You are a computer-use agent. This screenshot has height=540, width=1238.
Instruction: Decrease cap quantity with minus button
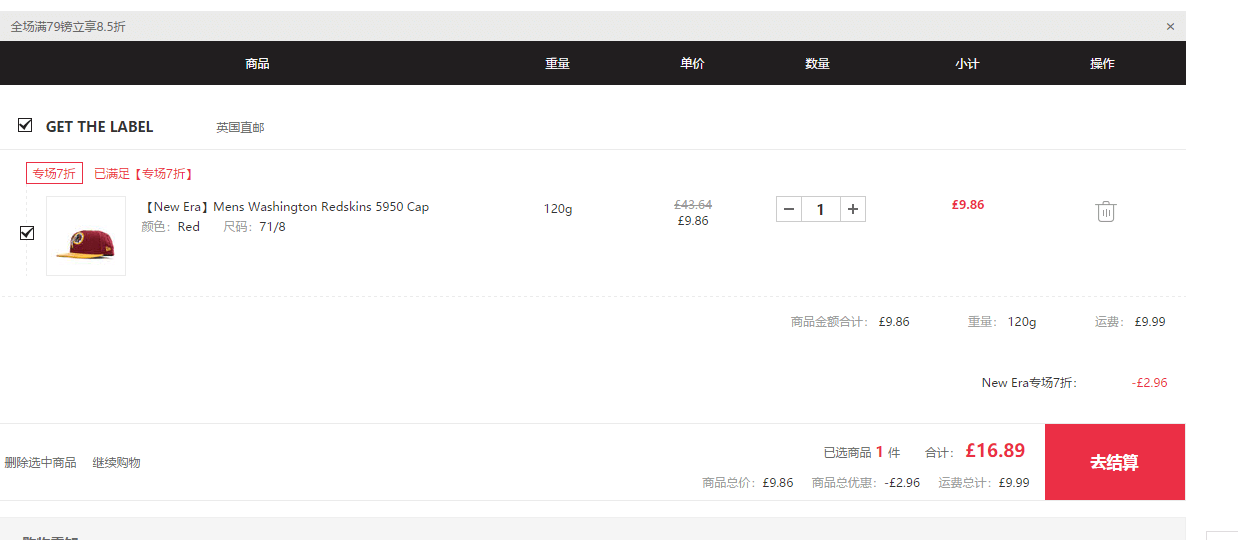pos(789,209)
